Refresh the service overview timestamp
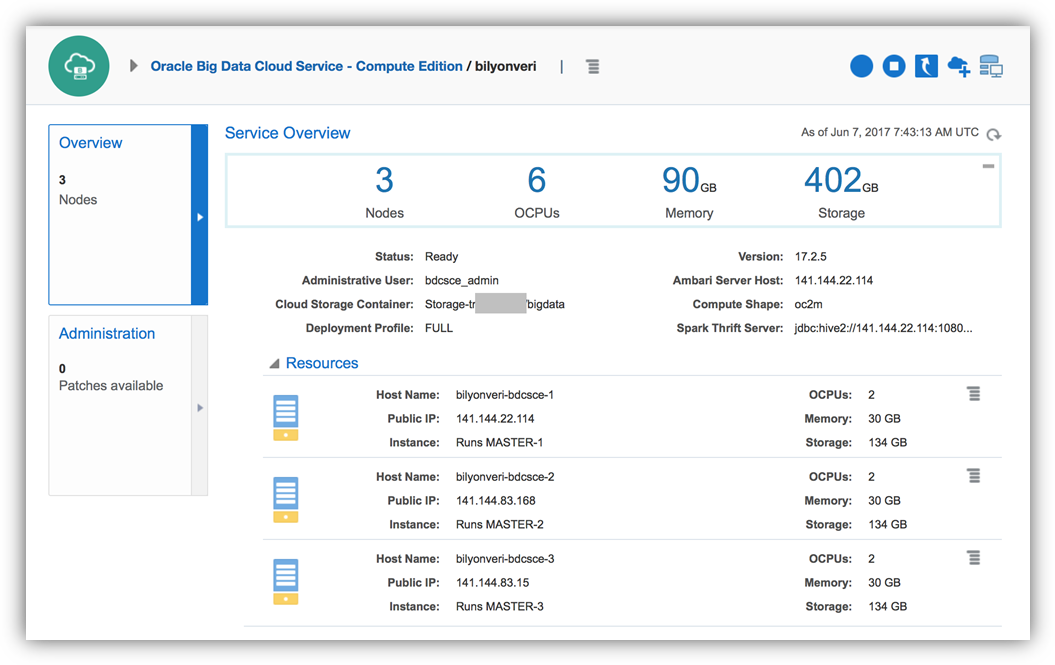The height and width of the screenshot is (665, 1055). [x=993, y=134]
